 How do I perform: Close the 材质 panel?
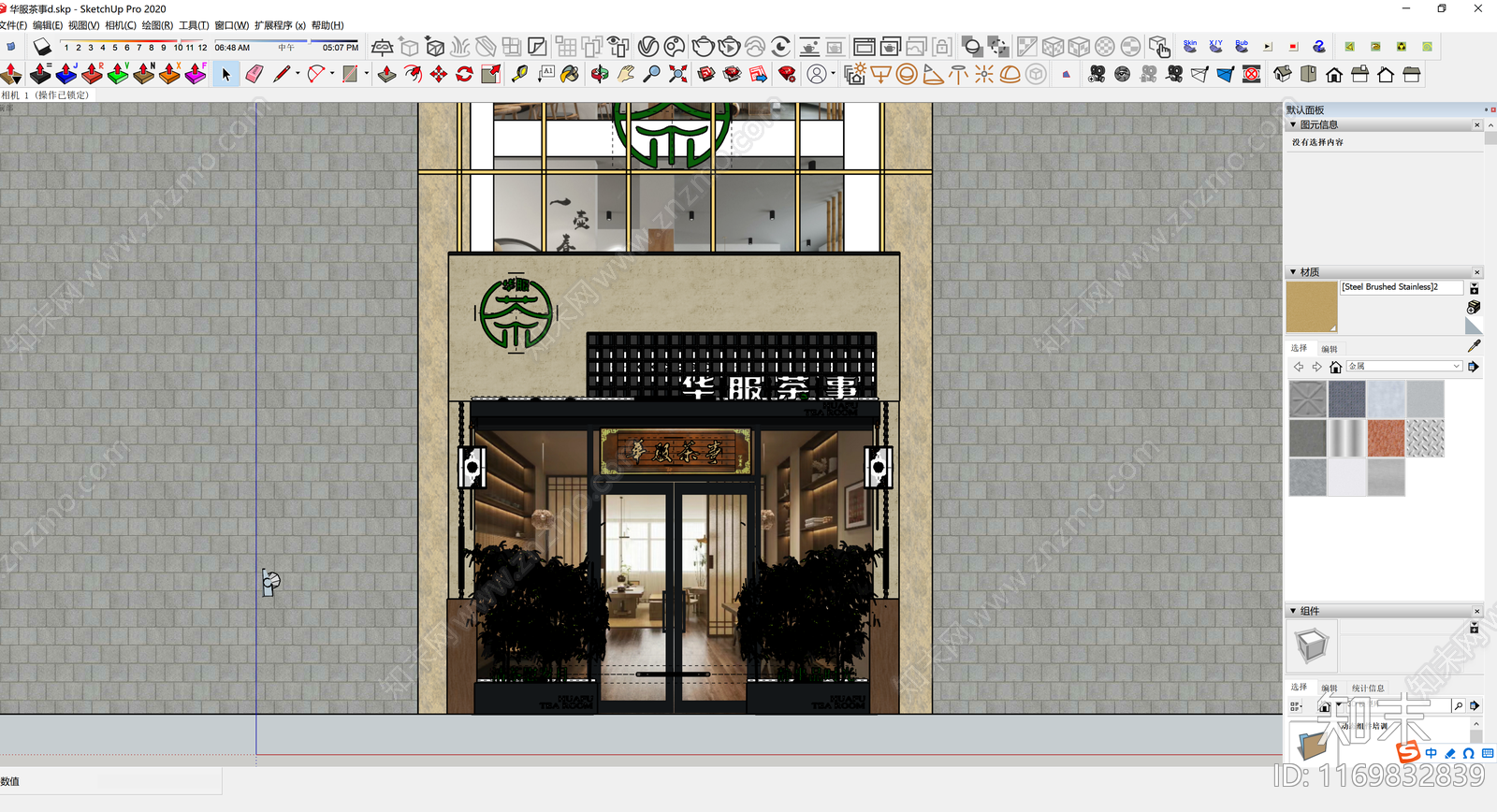pyautogui.click(x=1477, y=272)
